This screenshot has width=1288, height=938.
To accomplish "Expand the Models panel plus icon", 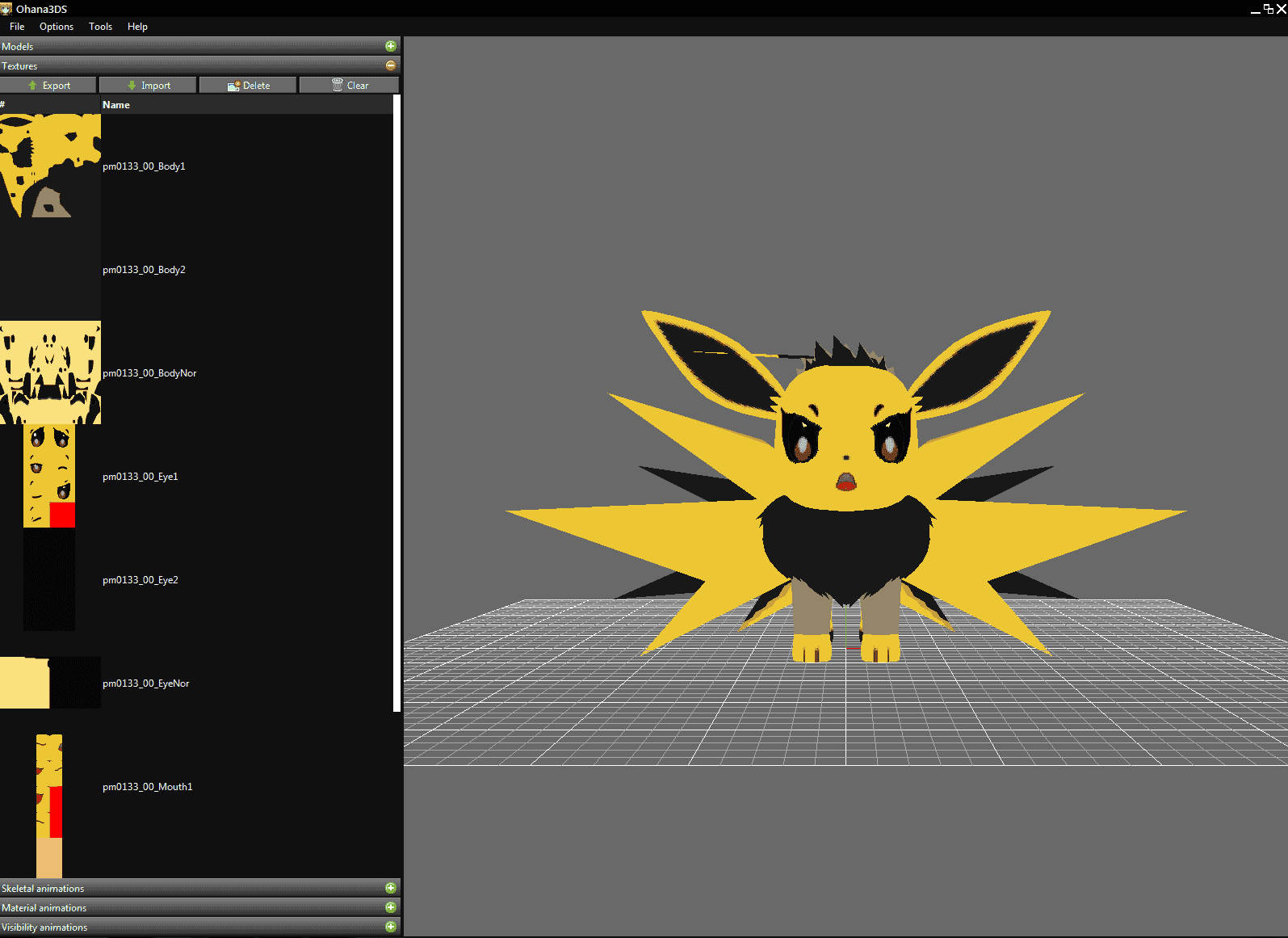I will coord(391,46).
